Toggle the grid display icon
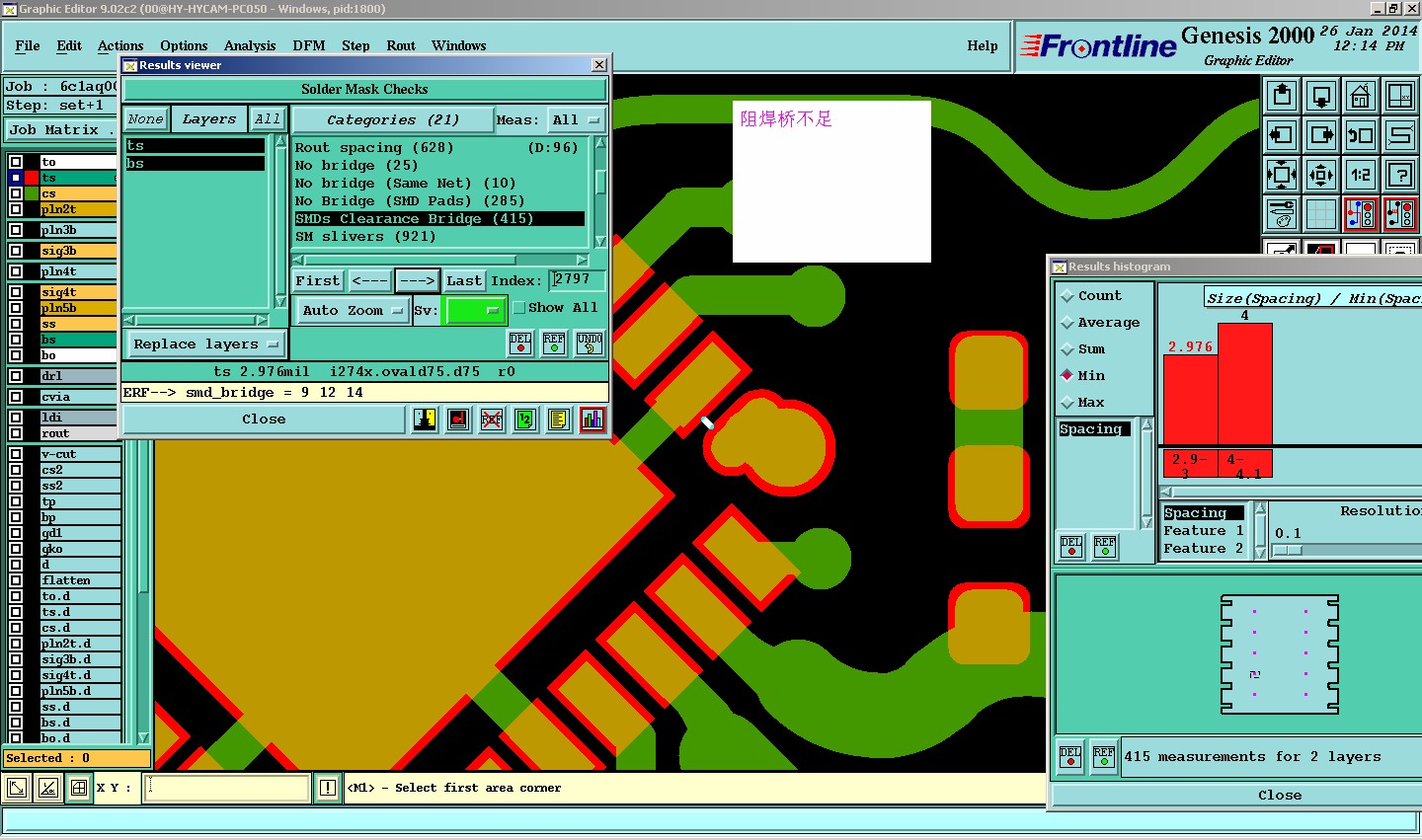The width and height of the screenshot is (1422, 840). 1321,214
